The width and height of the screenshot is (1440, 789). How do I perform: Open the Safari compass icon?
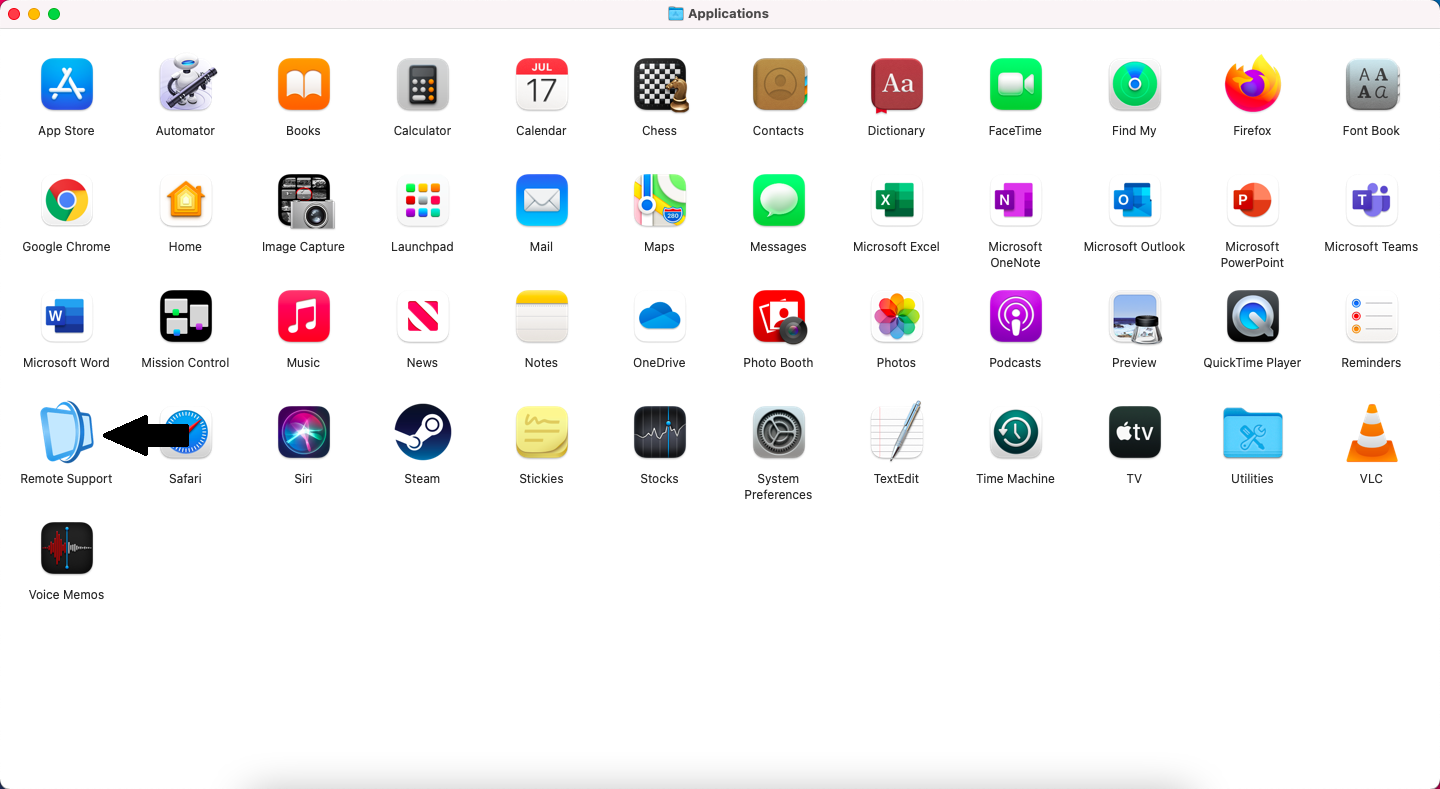pyautogui.click(x=185, y=432)
